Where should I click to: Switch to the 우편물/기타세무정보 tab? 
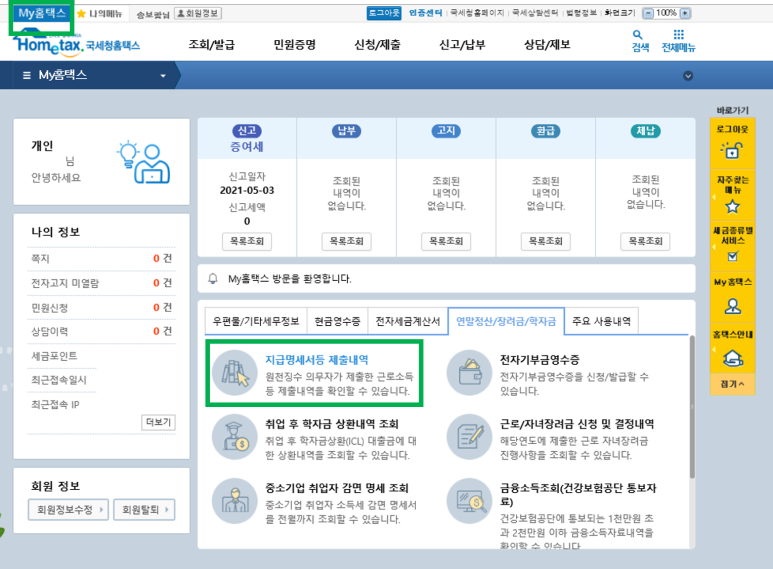click(x=256, y=321)
